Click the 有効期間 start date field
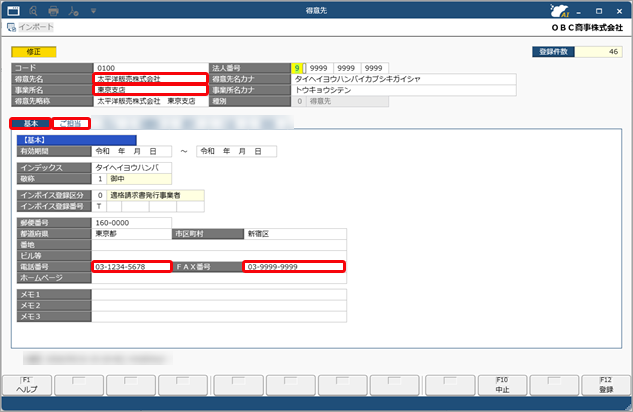633x412 pixels. [x=132, y=151]
